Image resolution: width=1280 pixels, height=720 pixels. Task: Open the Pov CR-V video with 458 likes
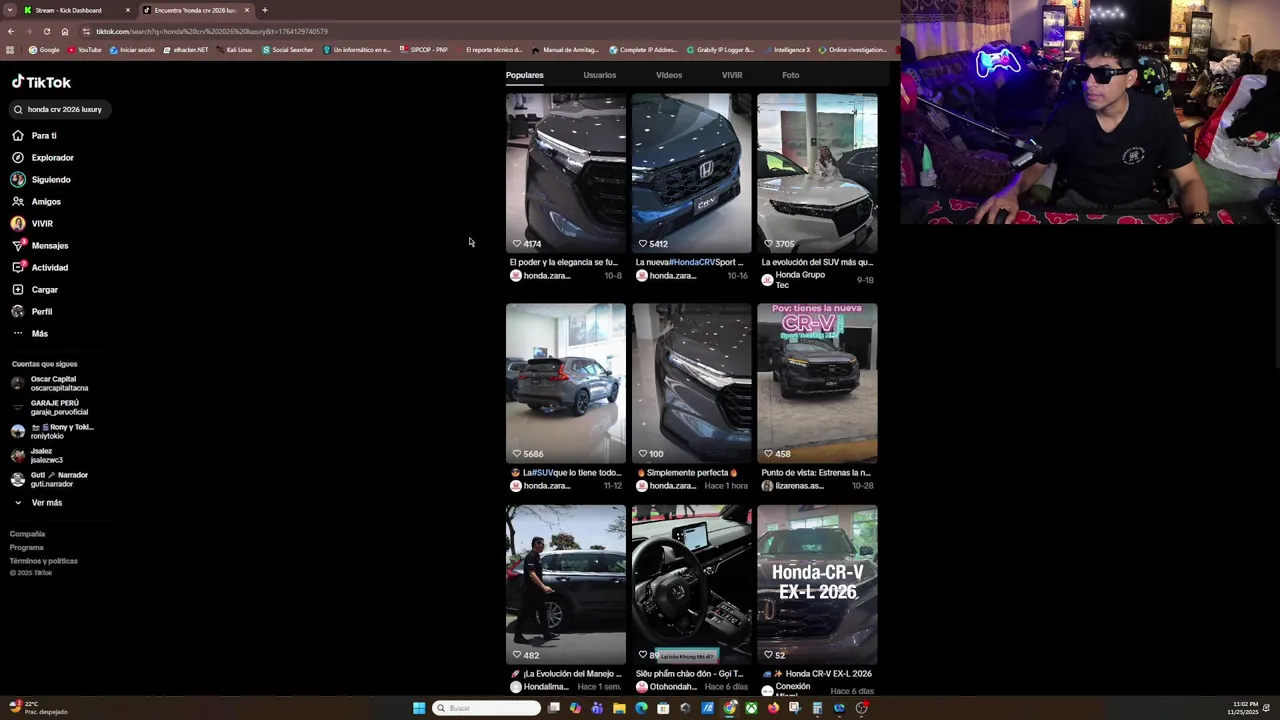point(817,383)
